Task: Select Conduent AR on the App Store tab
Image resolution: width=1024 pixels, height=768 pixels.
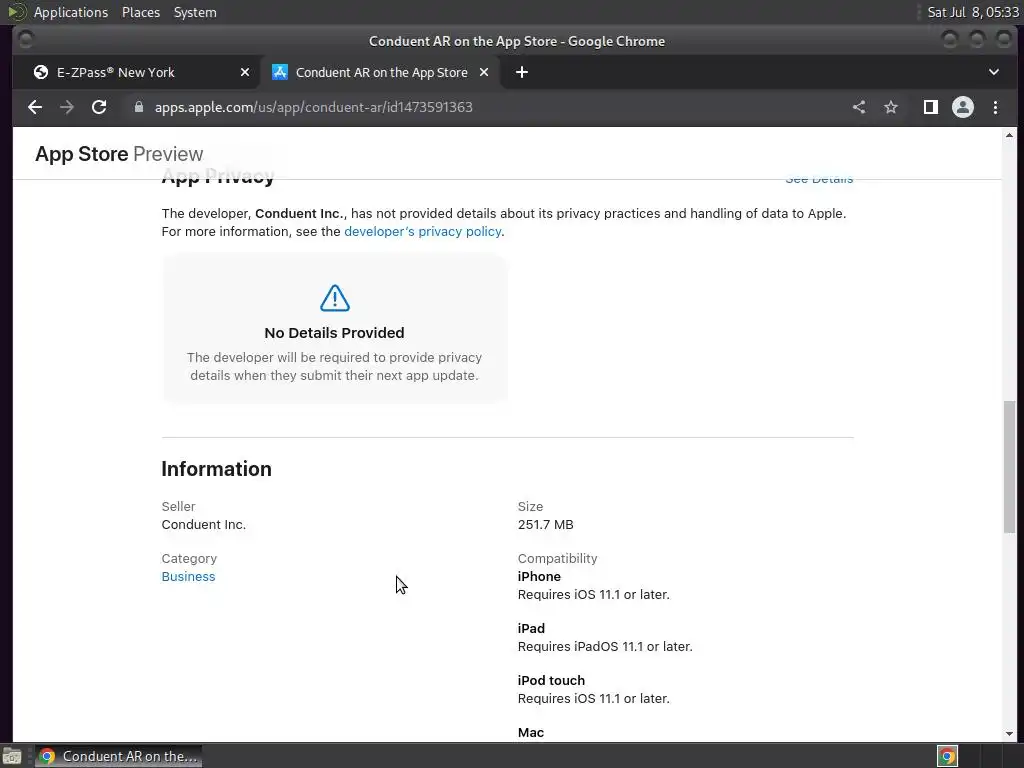Action: (380, 72)
